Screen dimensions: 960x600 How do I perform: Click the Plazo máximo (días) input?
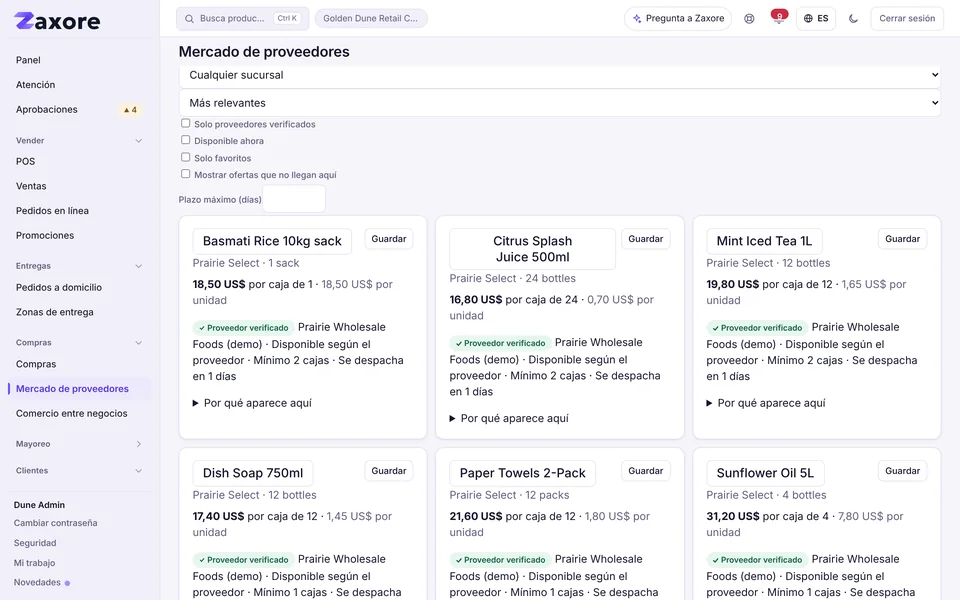pos(294,199)
